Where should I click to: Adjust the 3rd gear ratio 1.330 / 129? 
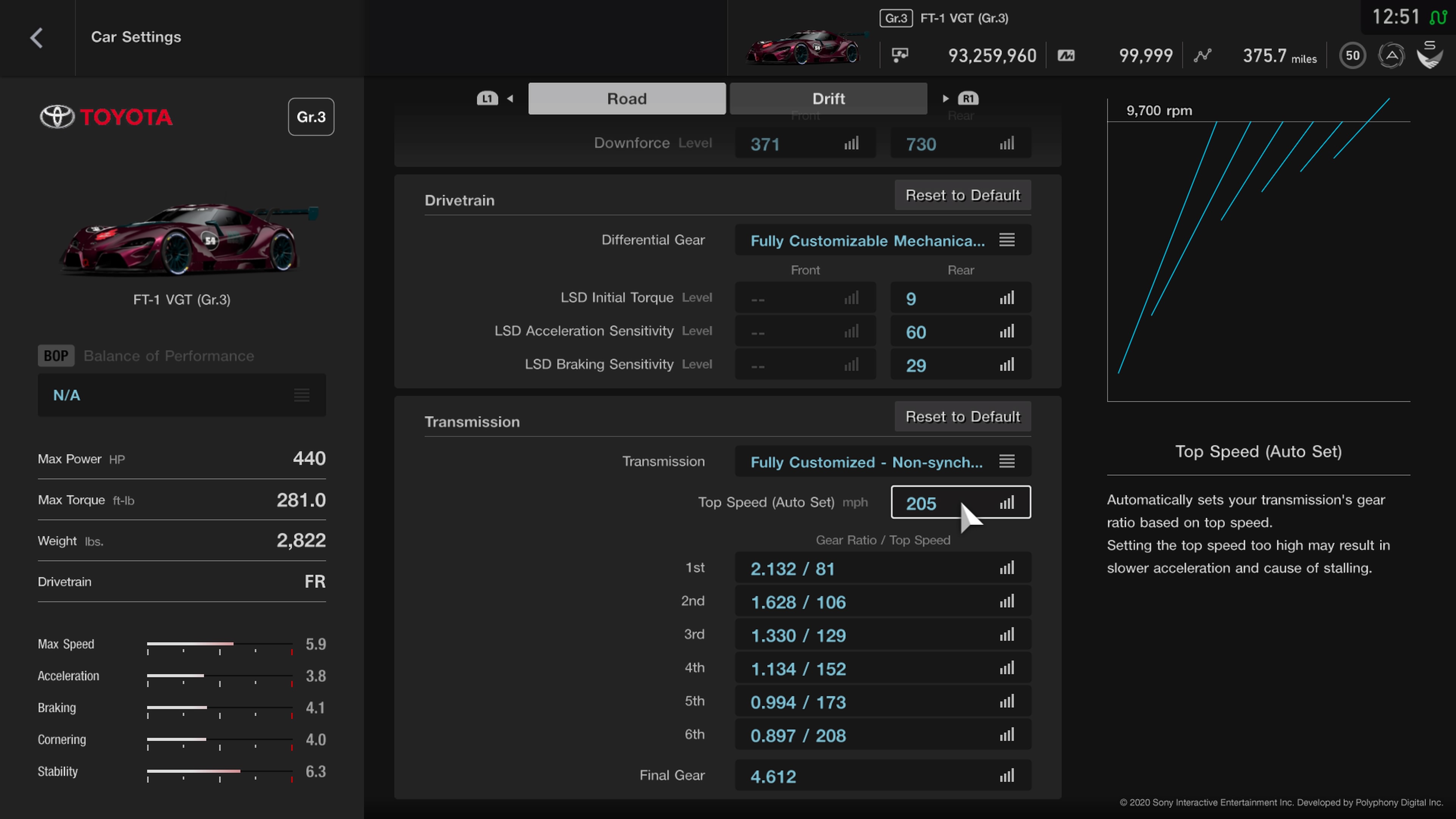[883, 634]
